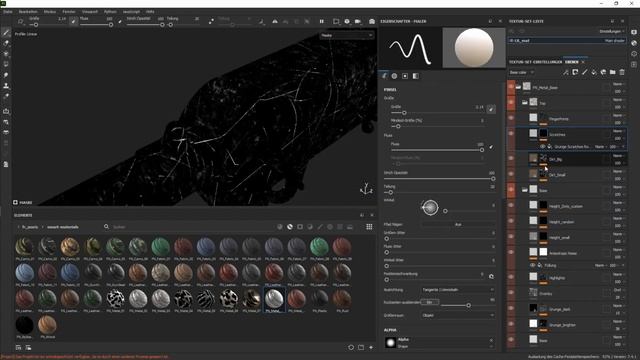Image resolution: width=640 pixels, height=360 pixels.
Task: Click pen pressure icon next to Größe slider
Action: (x=491, y=109)
